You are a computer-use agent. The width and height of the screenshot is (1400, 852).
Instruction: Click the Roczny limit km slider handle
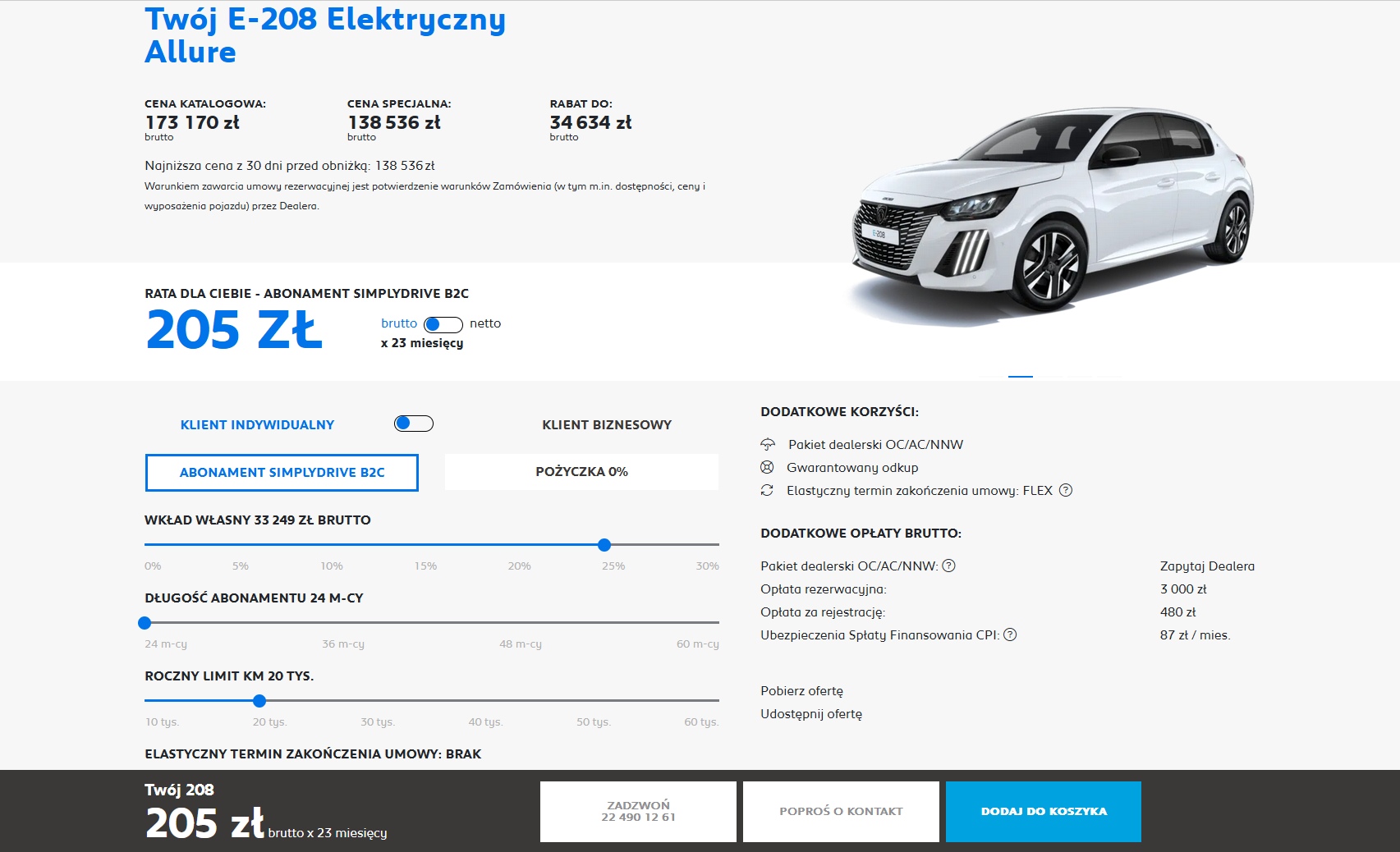pos(259,701)
